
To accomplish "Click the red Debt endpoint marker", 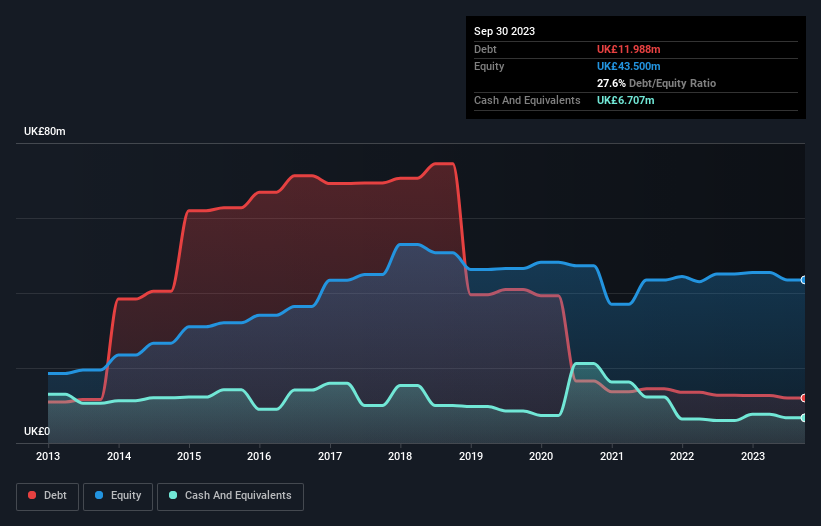I will pos(803,398).
